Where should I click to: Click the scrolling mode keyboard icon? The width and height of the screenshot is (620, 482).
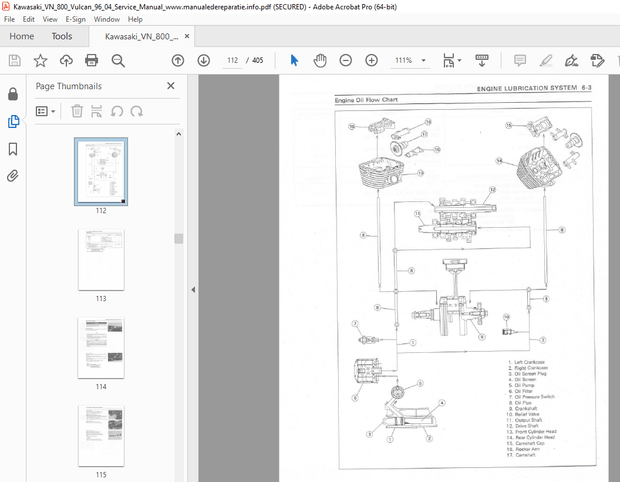coord(482,60)
